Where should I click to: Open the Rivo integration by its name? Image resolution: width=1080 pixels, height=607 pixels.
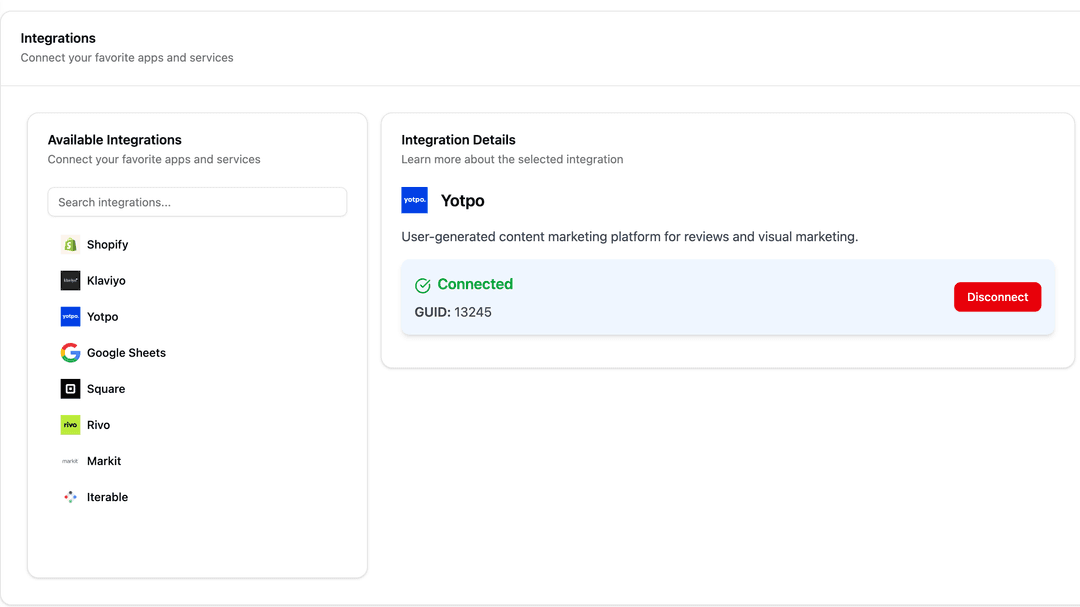[x=98, y=425]
